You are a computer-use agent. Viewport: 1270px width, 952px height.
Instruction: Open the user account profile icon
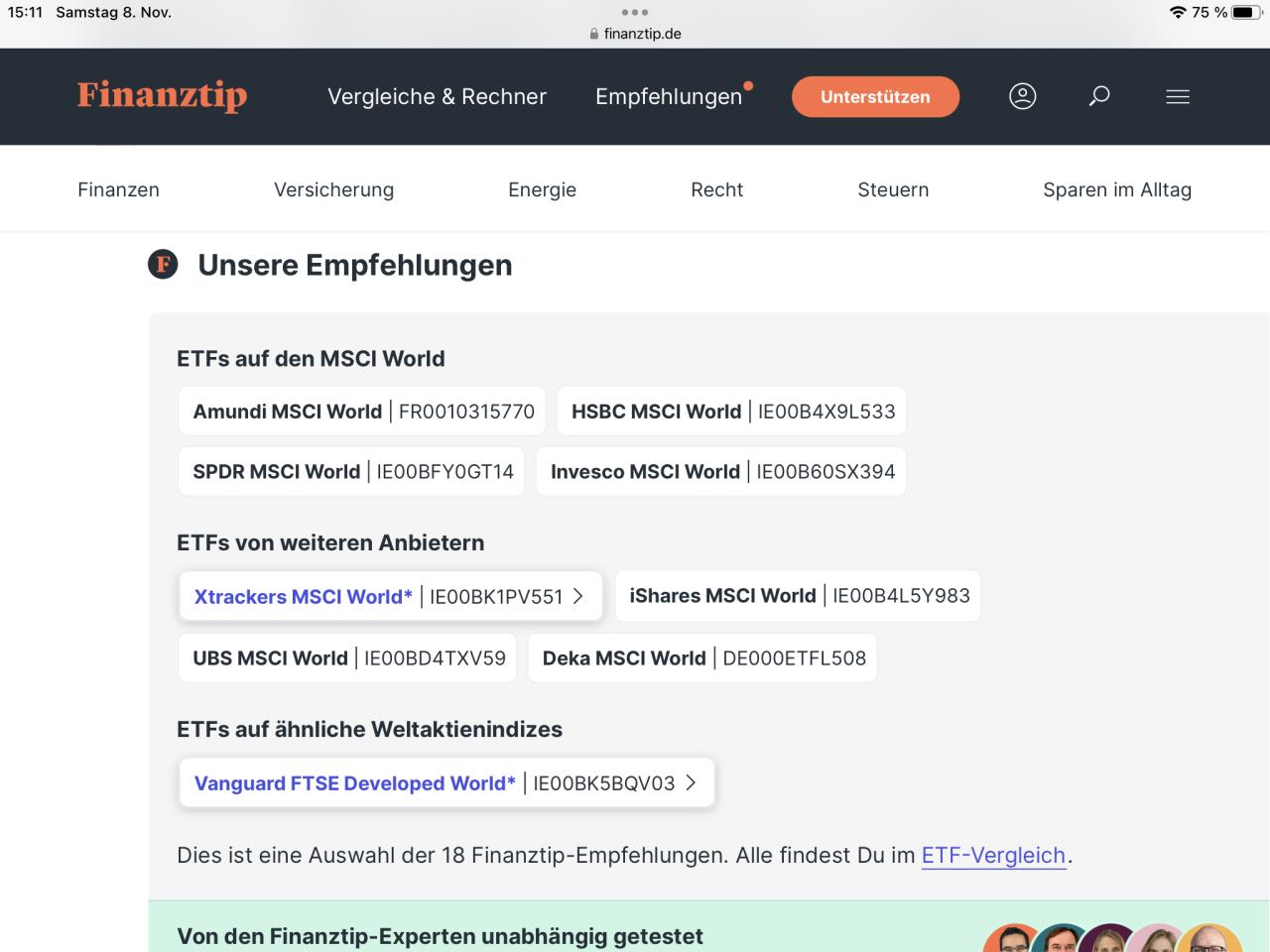(x=1022, y=96)
